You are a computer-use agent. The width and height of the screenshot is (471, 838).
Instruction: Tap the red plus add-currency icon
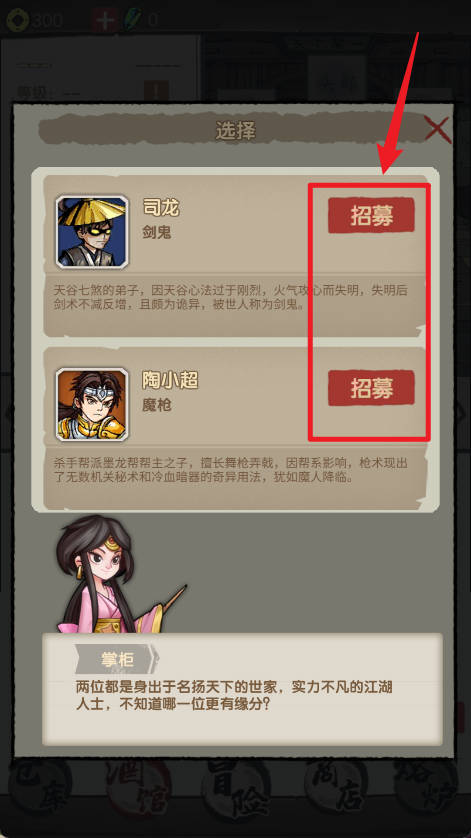point(104,20)
